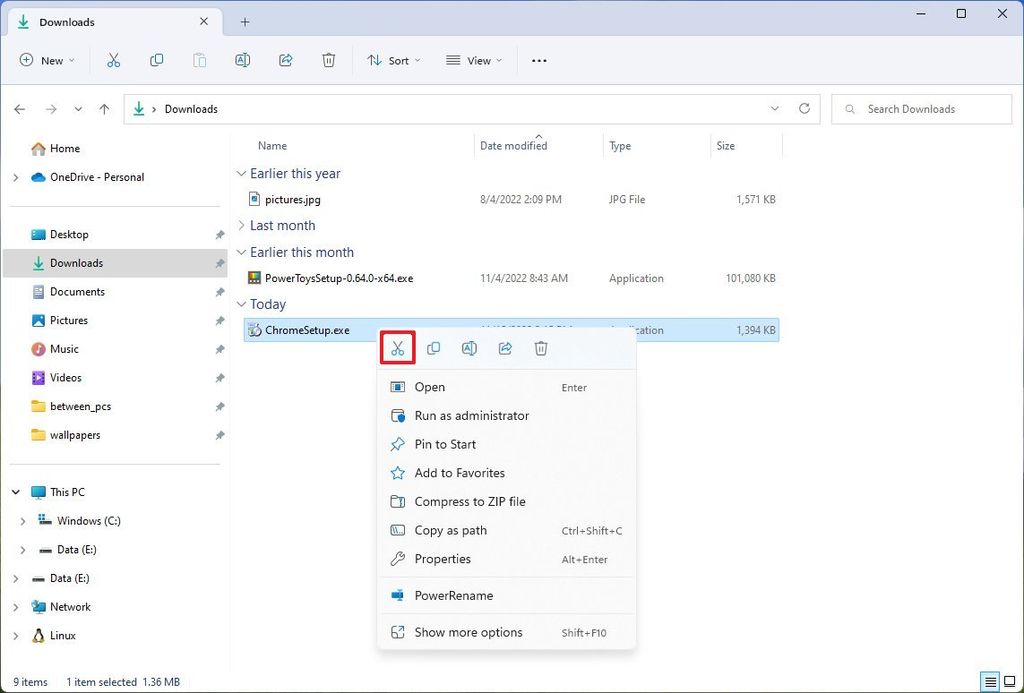Click the Copy icon in the context menu
Image resolution: width=1024 pixels, height=693 pixels.
[433, 348]
